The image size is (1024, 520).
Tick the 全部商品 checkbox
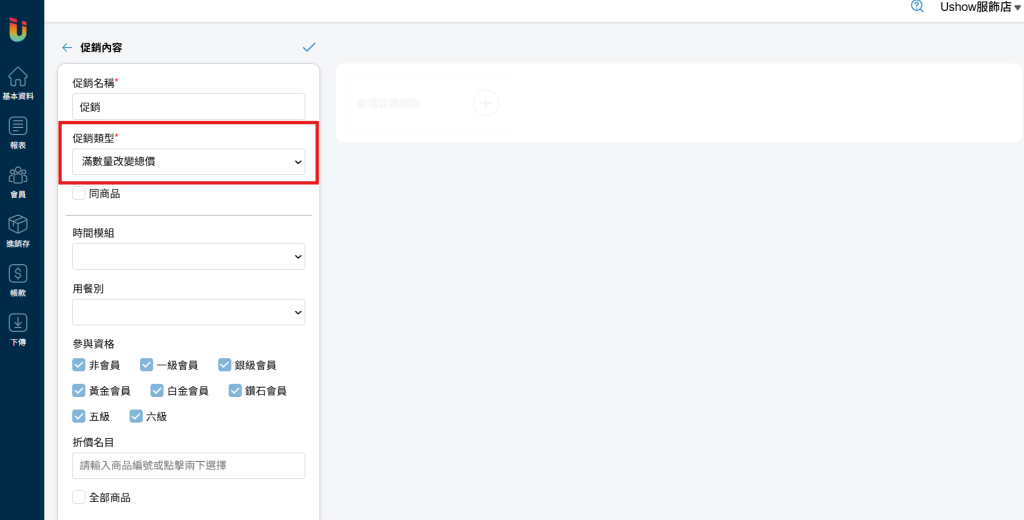(x=79, y=497)
